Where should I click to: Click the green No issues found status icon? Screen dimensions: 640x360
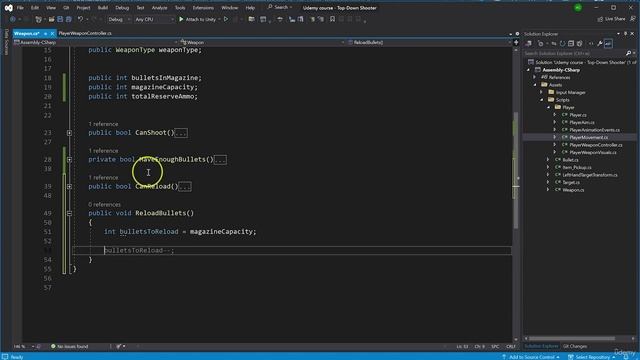[x=53, y=346]
